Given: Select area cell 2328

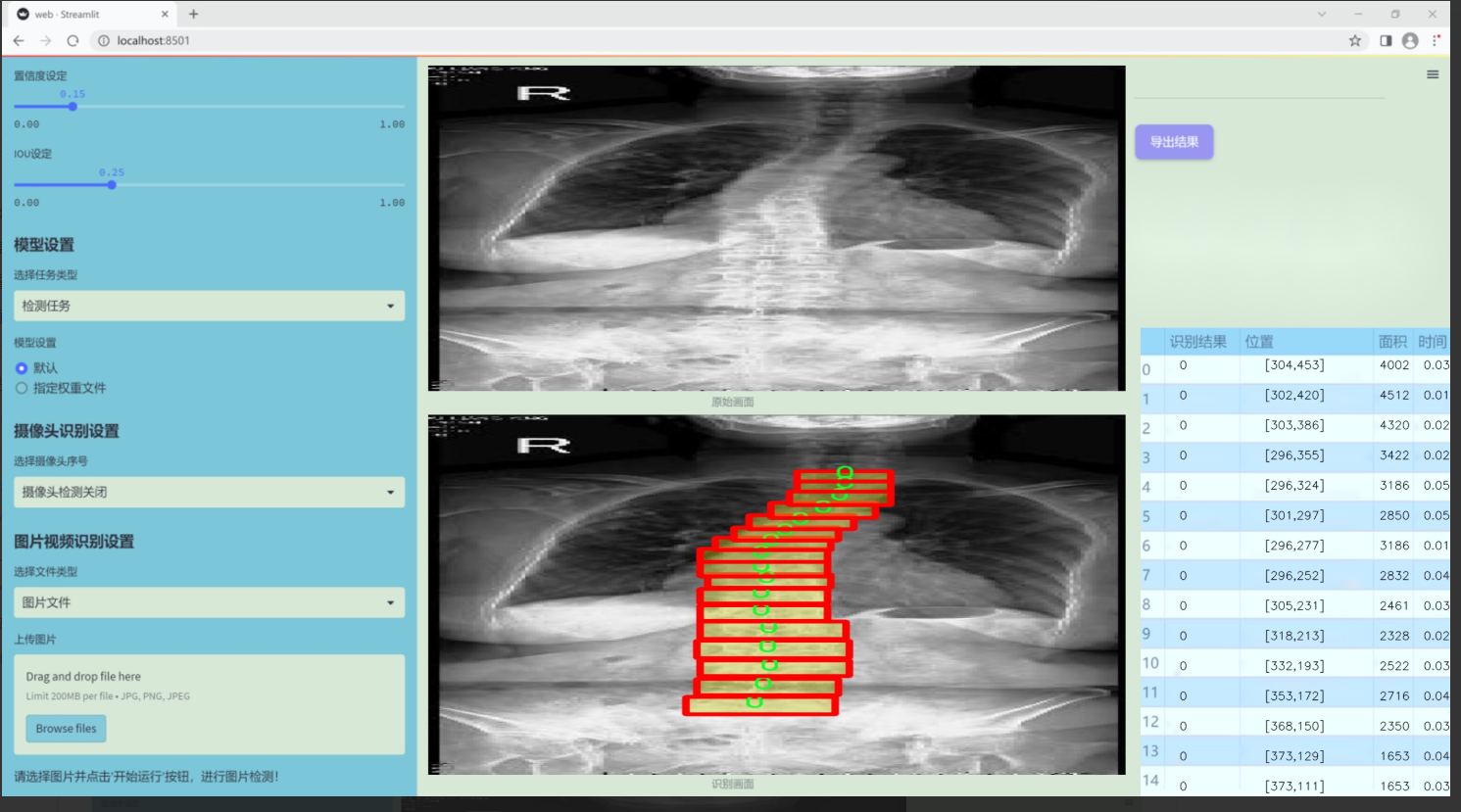Looking at the screenshot, I should click(x=1393, y=636).
